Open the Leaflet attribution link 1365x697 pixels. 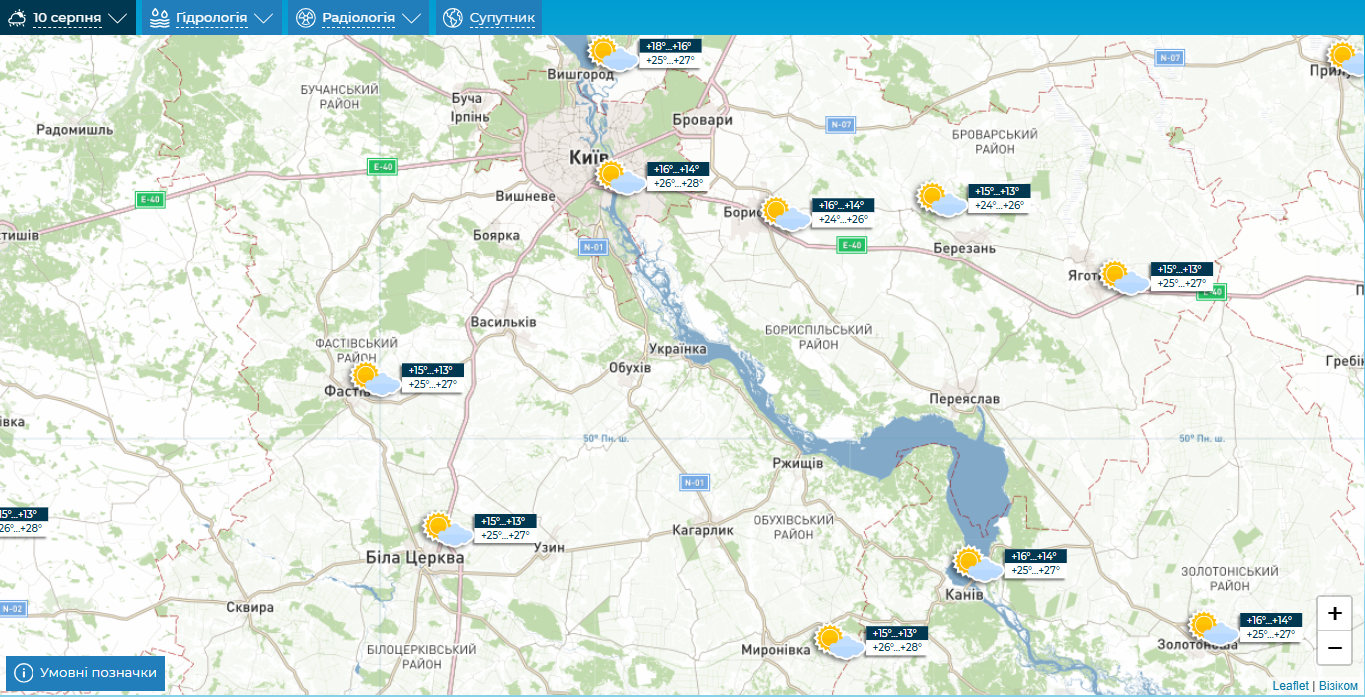point(1290,686)
